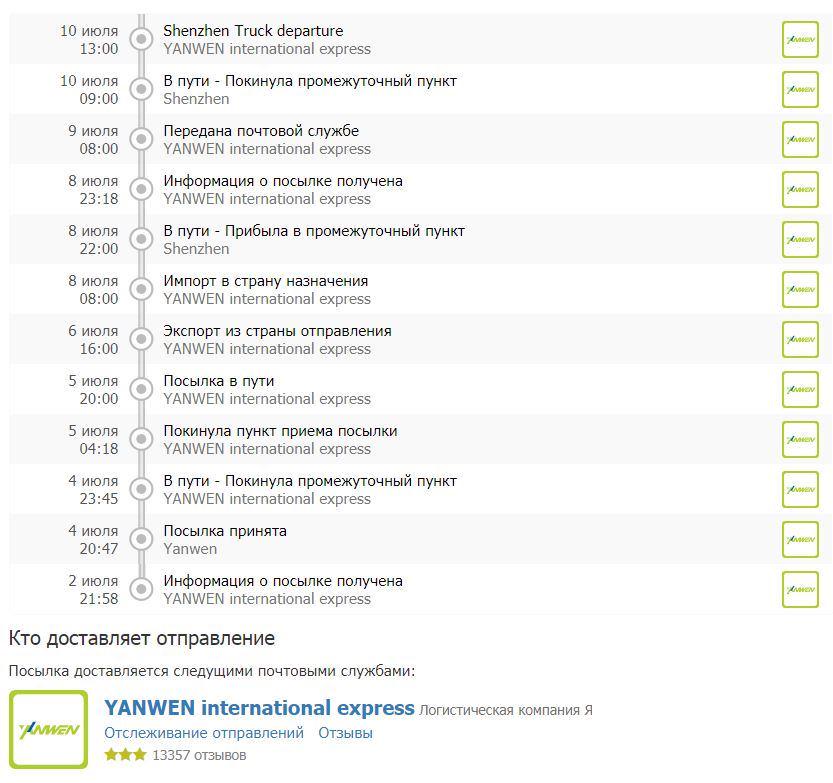The height and width of the screenshot is (783, 833).
Task: Click Yanwen icon next to Посылка принята
Action: tap(800, 540)
